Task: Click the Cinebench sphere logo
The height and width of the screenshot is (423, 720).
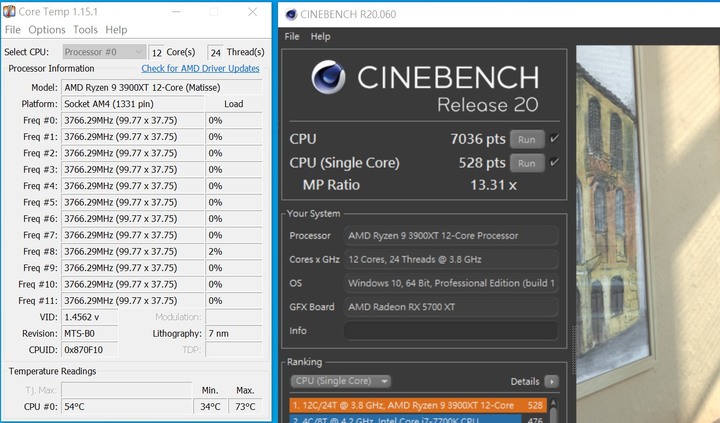Action: click(328, 77)
